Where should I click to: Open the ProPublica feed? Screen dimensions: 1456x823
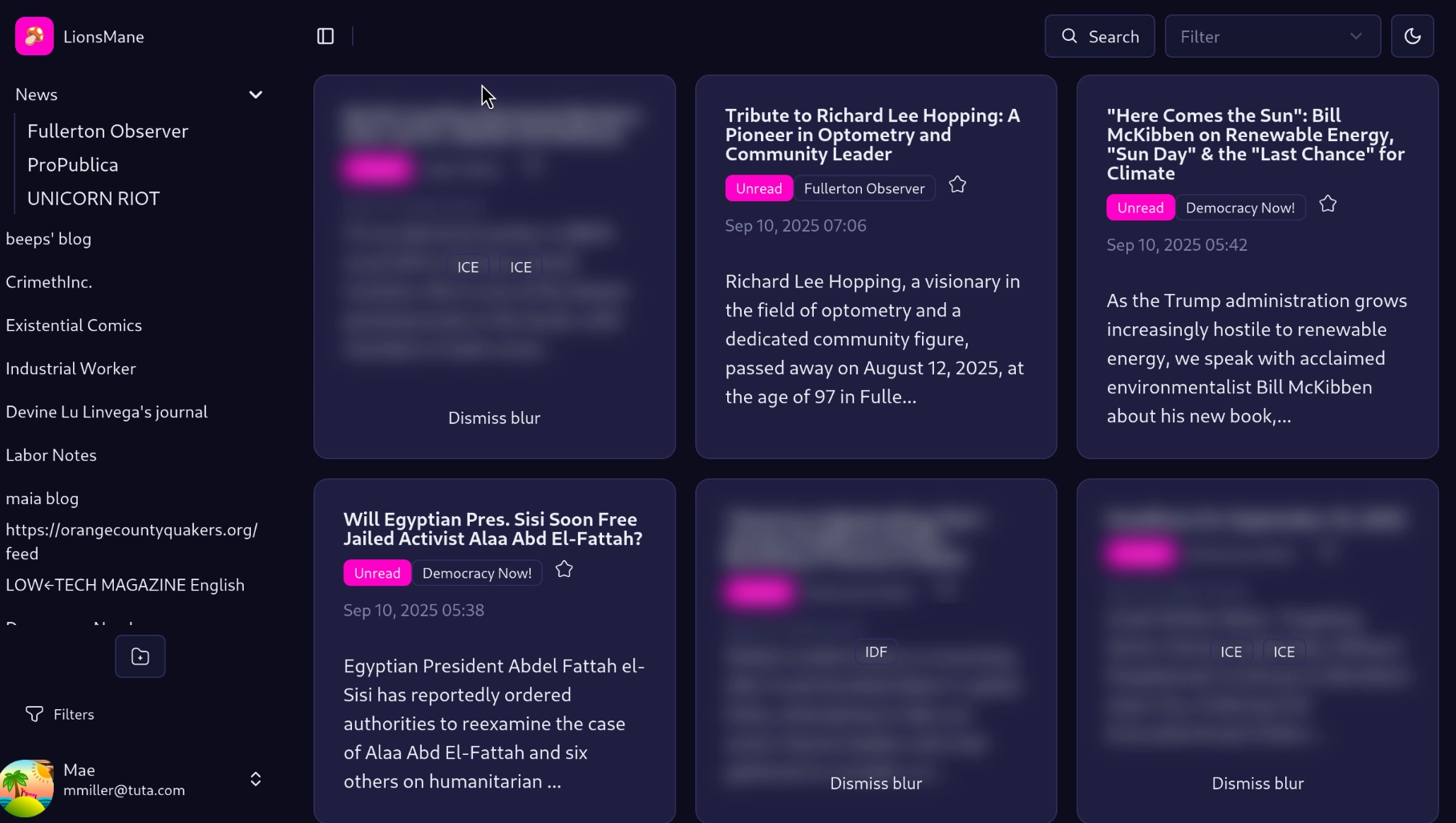(x=73, y=165)
